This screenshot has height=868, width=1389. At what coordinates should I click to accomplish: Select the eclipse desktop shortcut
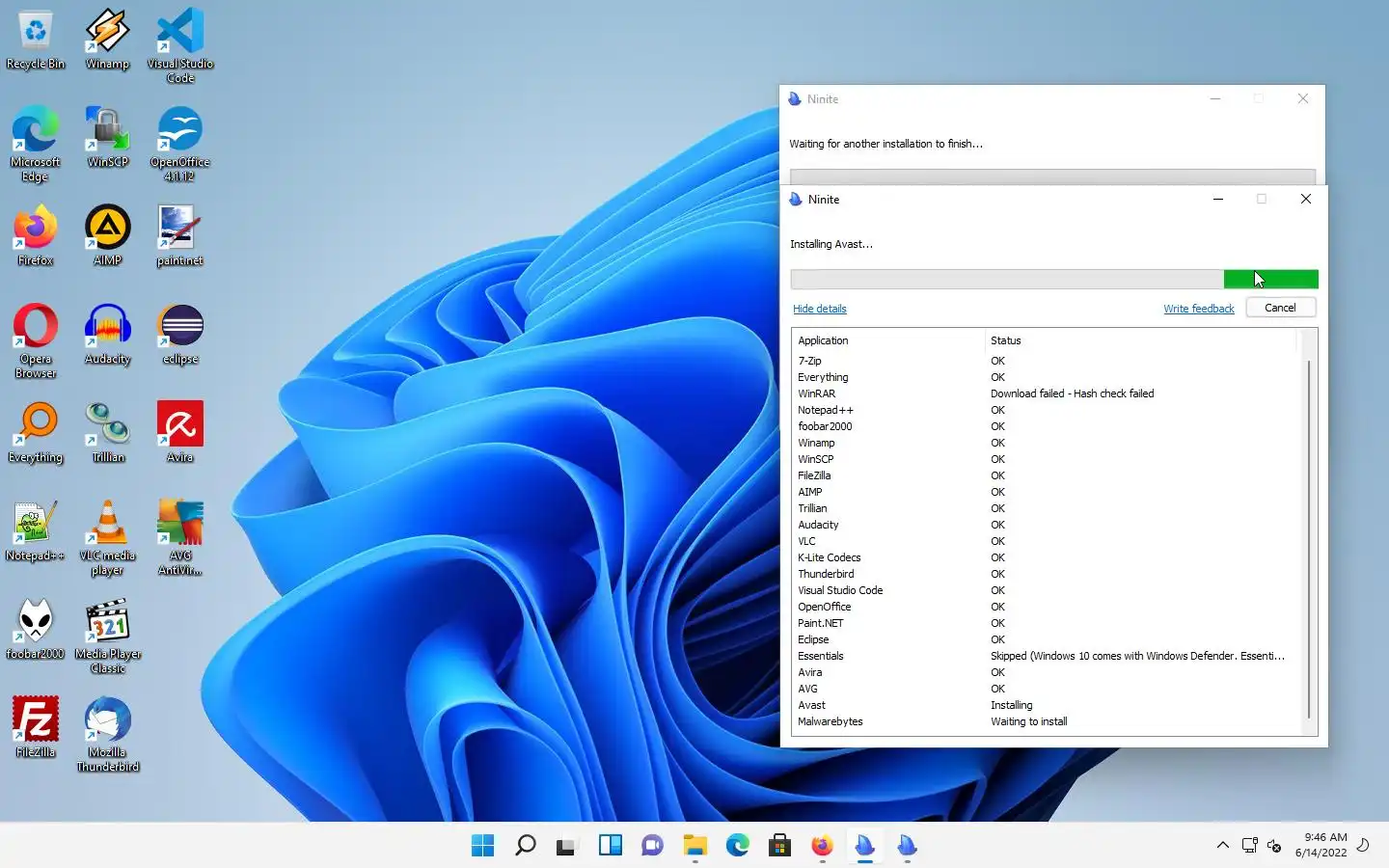tap(180, 335)
